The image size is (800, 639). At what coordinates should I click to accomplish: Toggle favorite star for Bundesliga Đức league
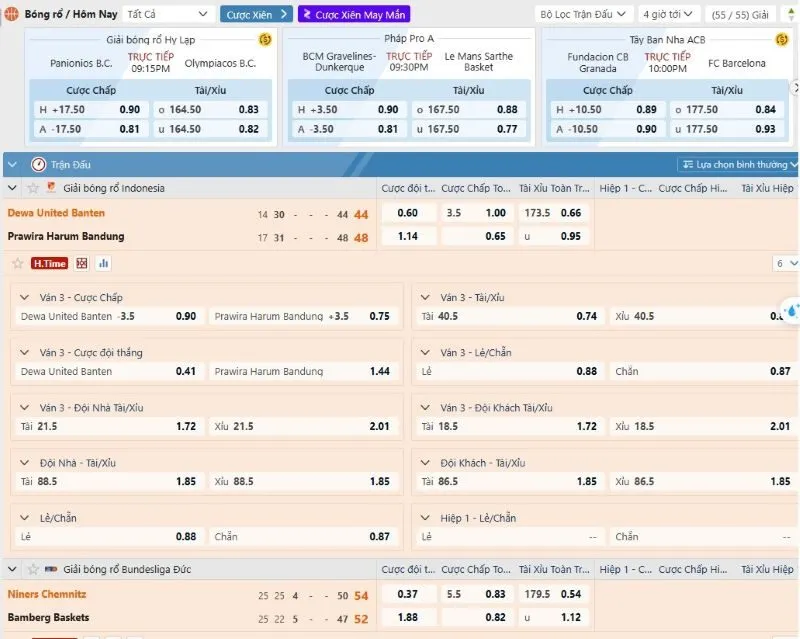point(33,569)
